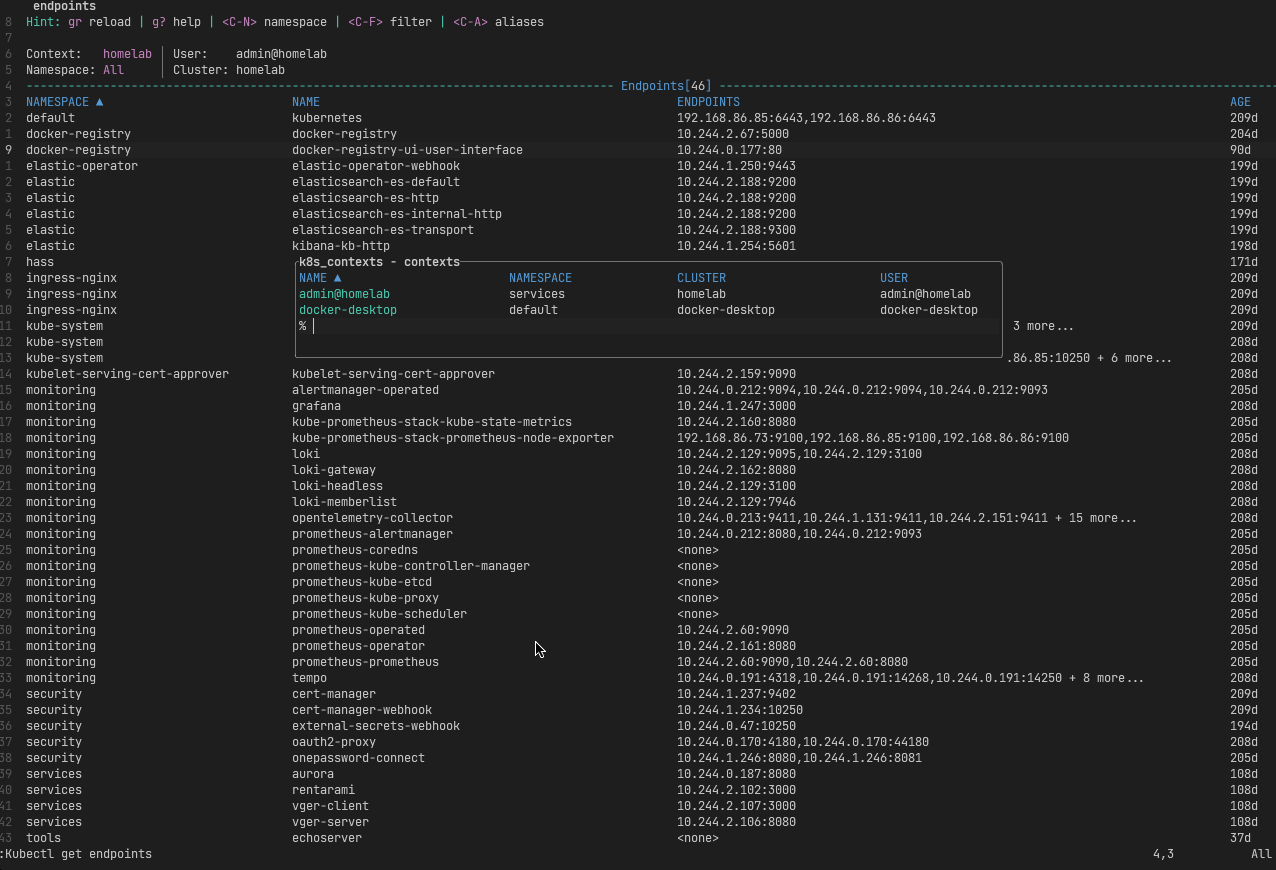The height and width of the screenshot is (870, 1276).
Task: Click the 'g? help' hint
Action: [176, 22]
